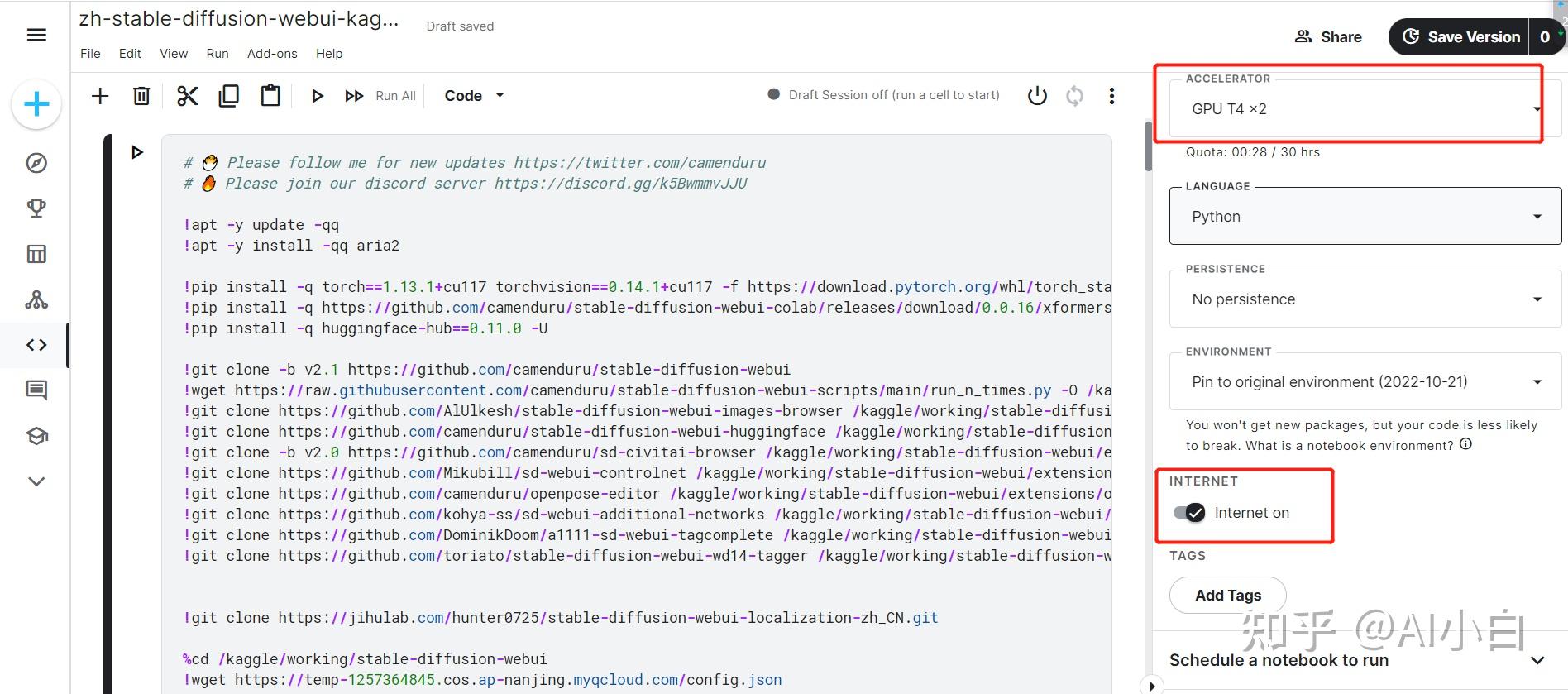This screenshot has height=694, width=1568.
Task: Cut the cell with scissors icon
Action: click(188, 96)
